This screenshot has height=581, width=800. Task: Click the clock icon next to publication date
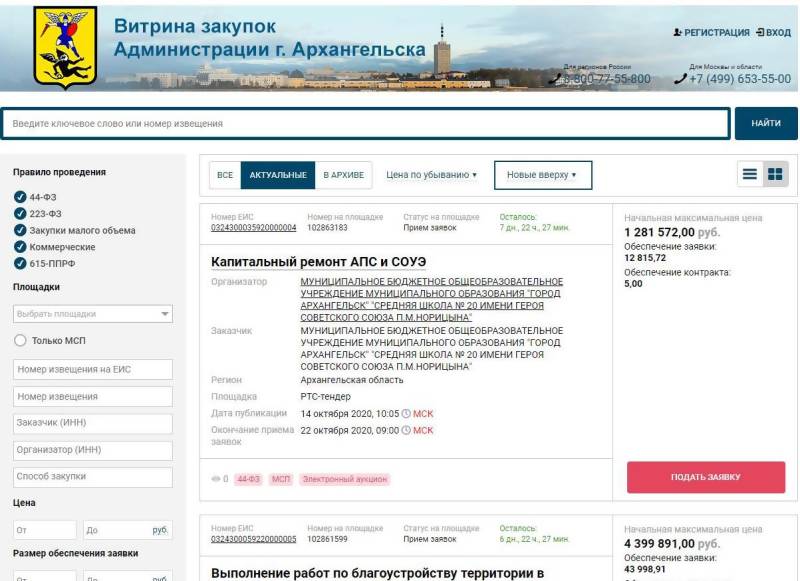[x=406, y=414]
